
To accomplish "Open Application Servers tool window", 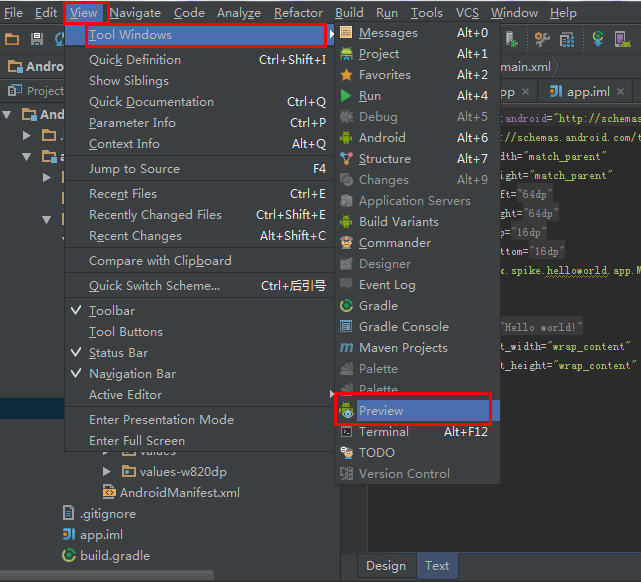I will click(x=417, y=201).
